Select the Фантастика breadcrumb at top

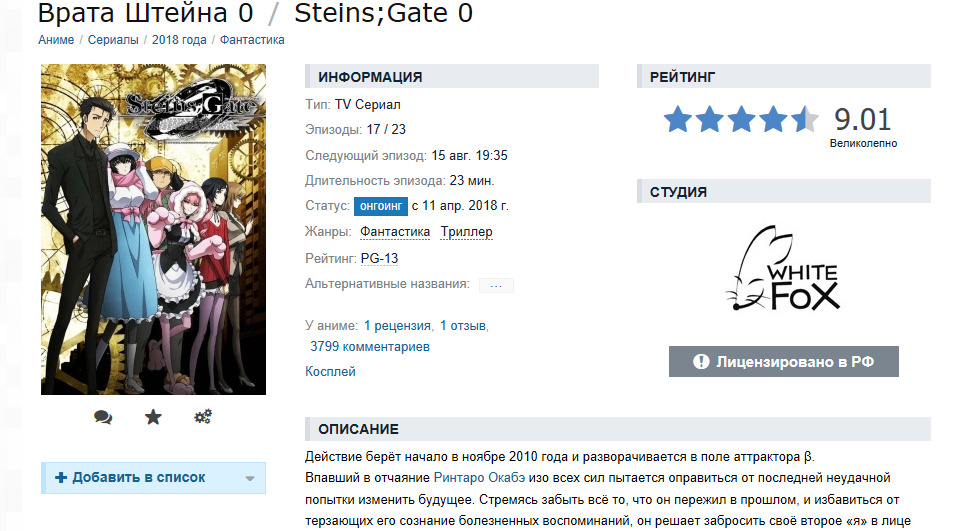(x=252, y=40)
